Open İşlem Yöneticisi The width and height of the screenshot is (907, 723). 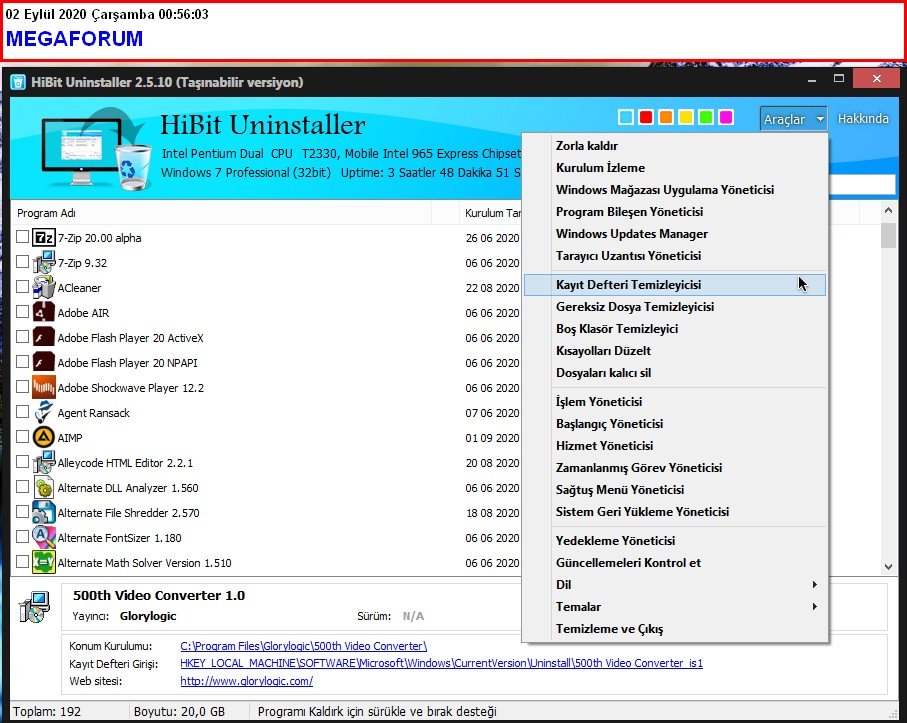(x=675, y=401)
